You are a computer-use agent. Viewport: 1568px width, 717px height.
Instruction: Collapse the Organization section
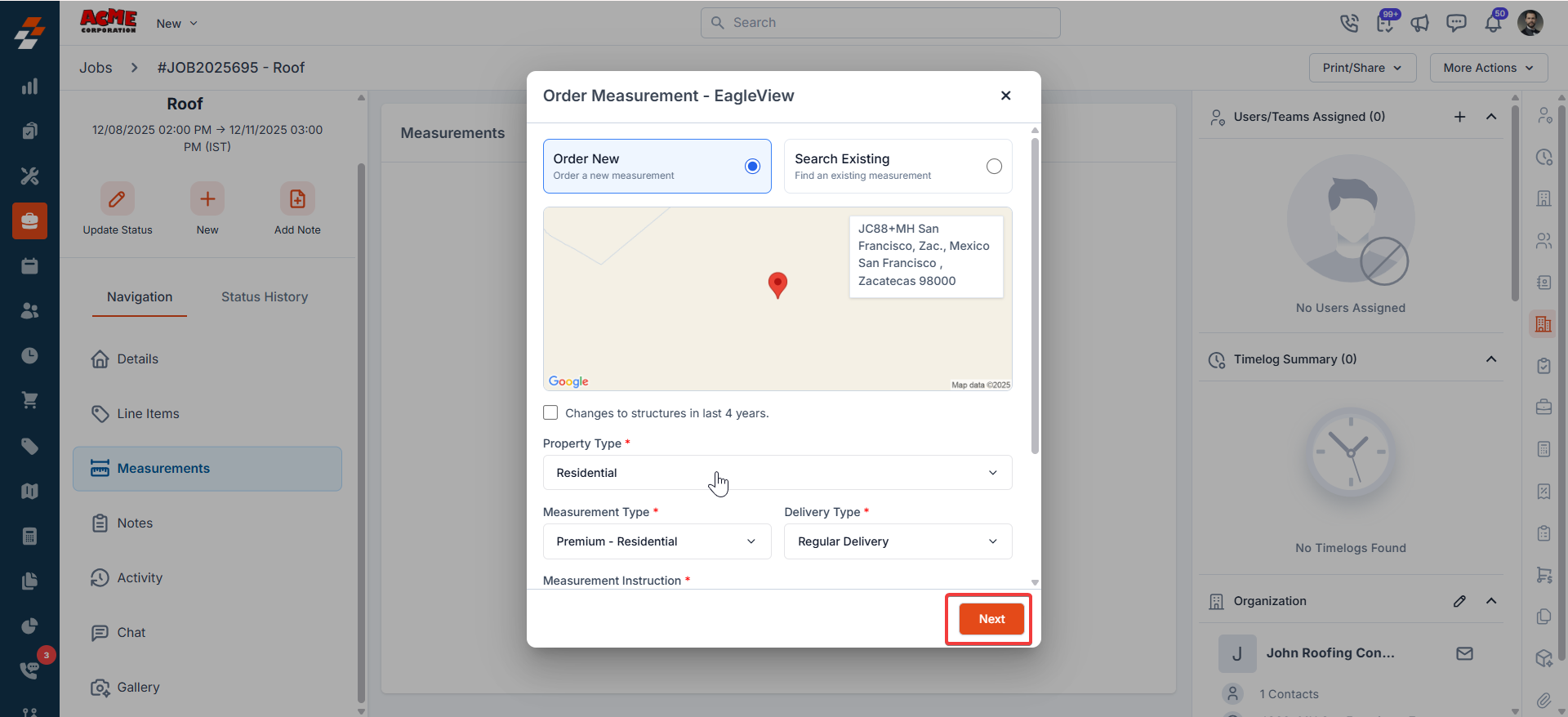point(1491,601)
